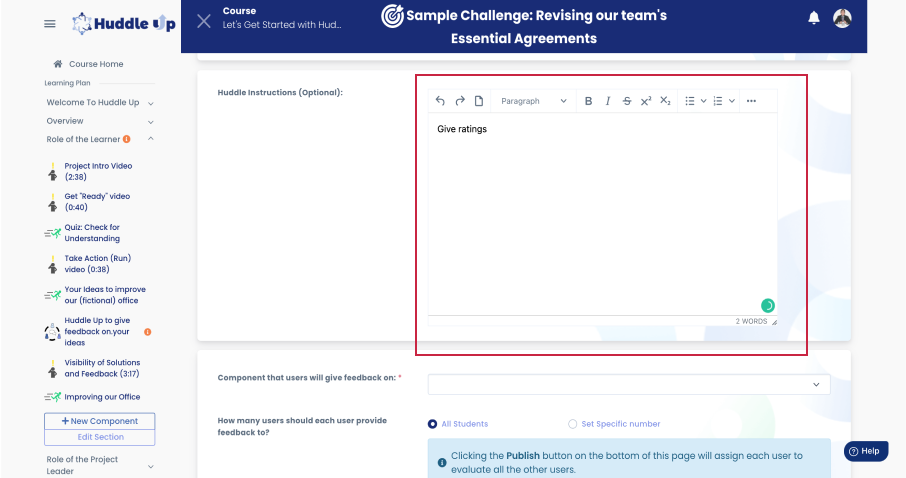Screen dimensions: 906x478
Task: Click the Course Home house icon
Action: coord(58,64)
